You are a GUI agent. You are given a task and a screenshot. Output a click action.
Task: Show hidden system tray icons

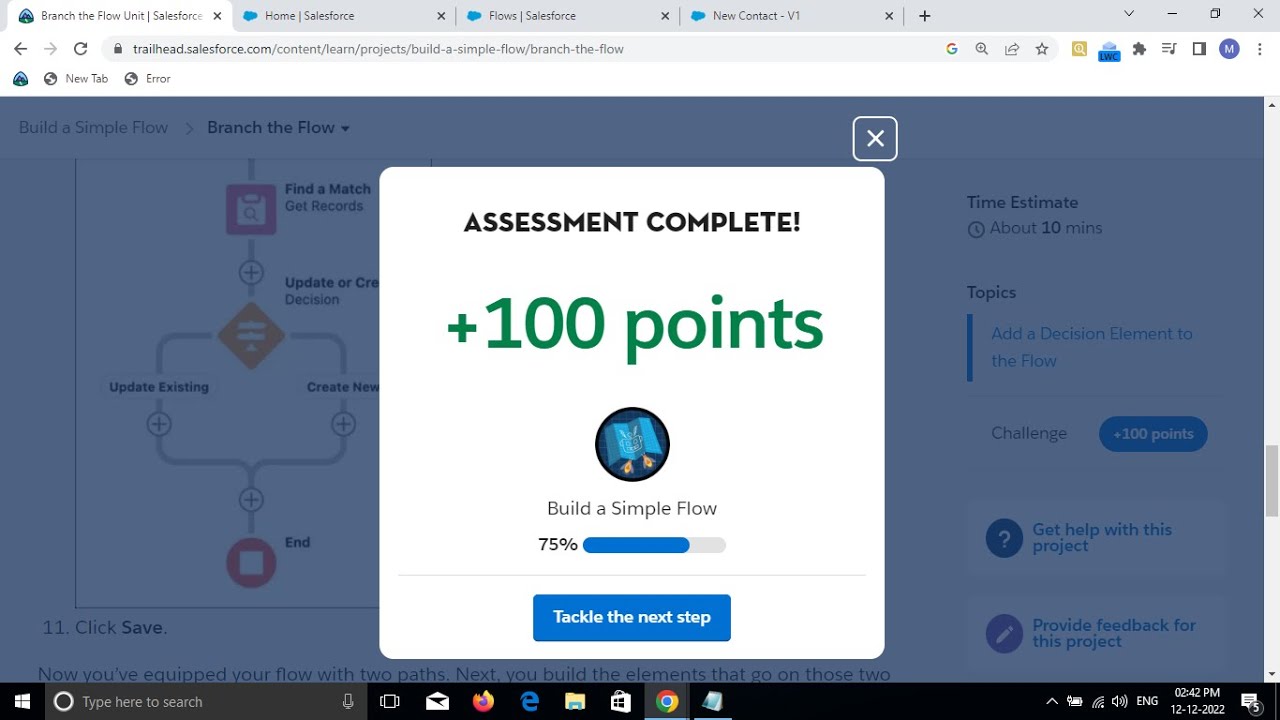pyautogui.click(x=1052, y=701)
